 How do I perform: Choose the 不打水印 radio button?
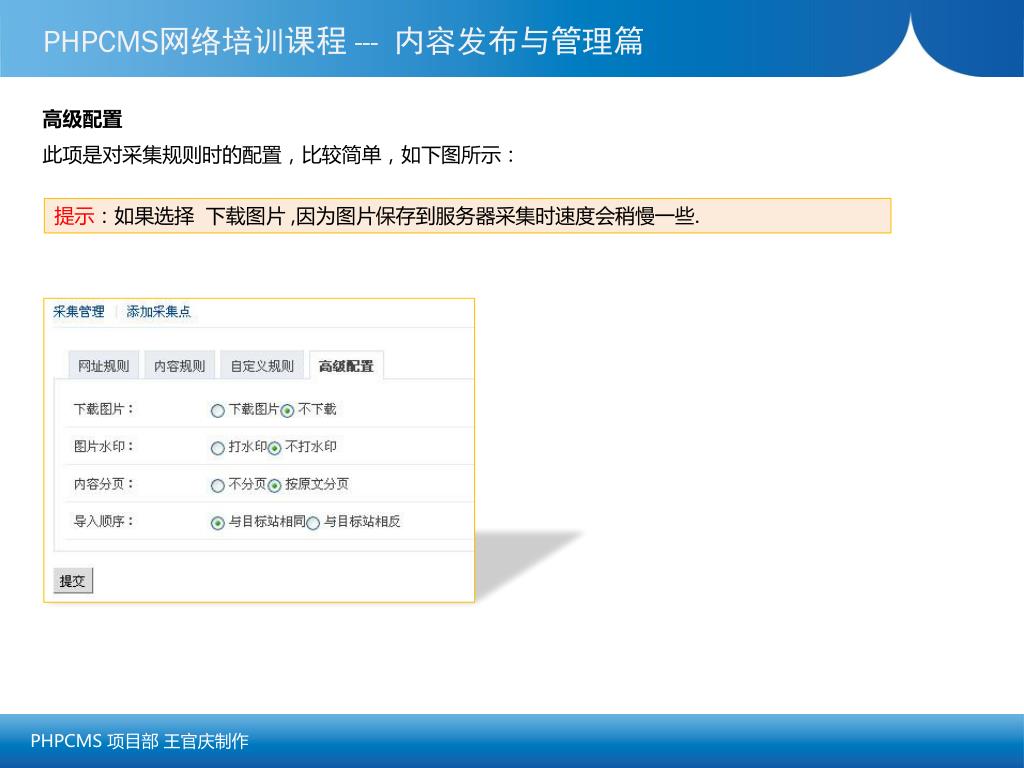coord(274,448)
